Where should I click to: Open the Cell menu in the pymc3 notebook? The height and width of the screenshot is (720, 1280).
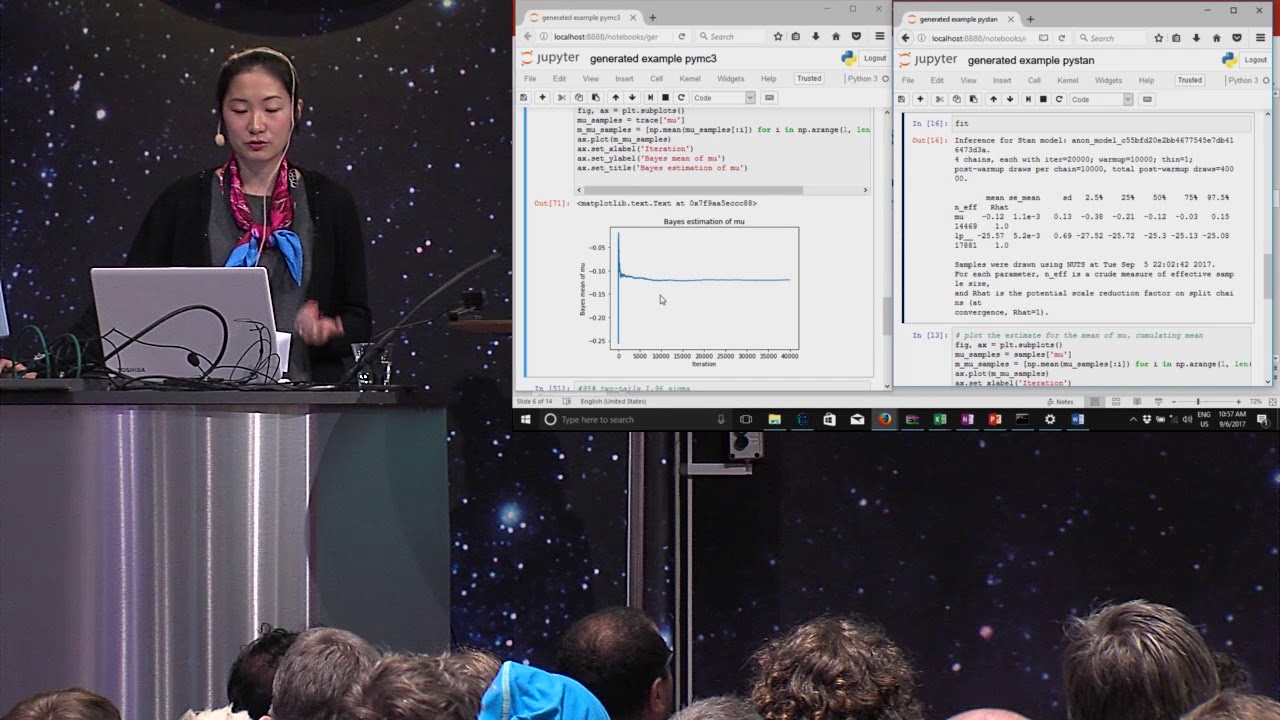[657, 79]
